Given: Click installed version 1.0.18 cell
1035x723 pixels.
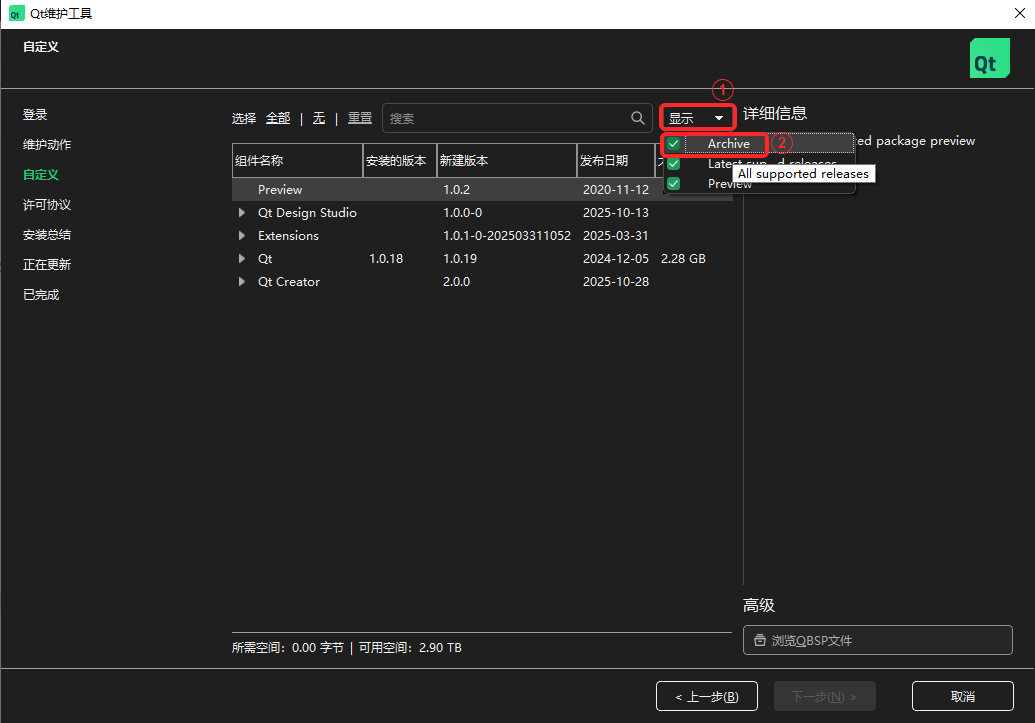Looking at the screenshot, I should click(x=385, y=259).
